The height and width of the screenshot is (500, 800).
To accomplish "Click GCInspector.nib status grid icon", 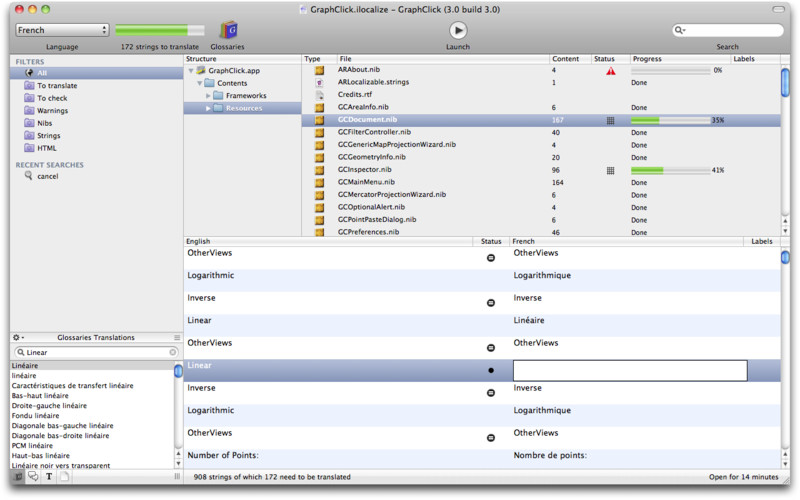I will click(610, 170).
